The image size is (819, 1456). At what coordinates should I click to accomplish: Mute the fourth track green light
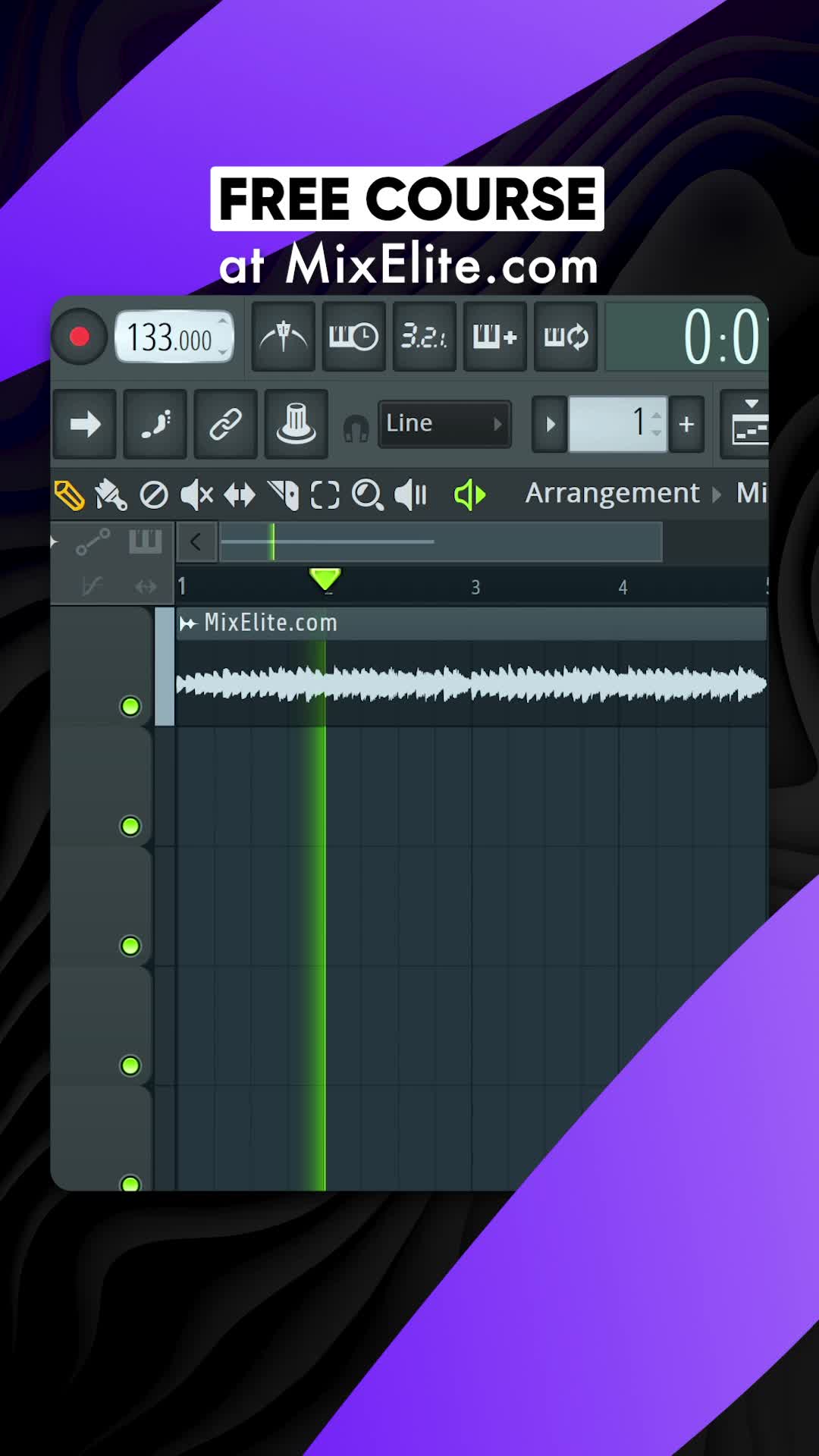coord(130,1065)
